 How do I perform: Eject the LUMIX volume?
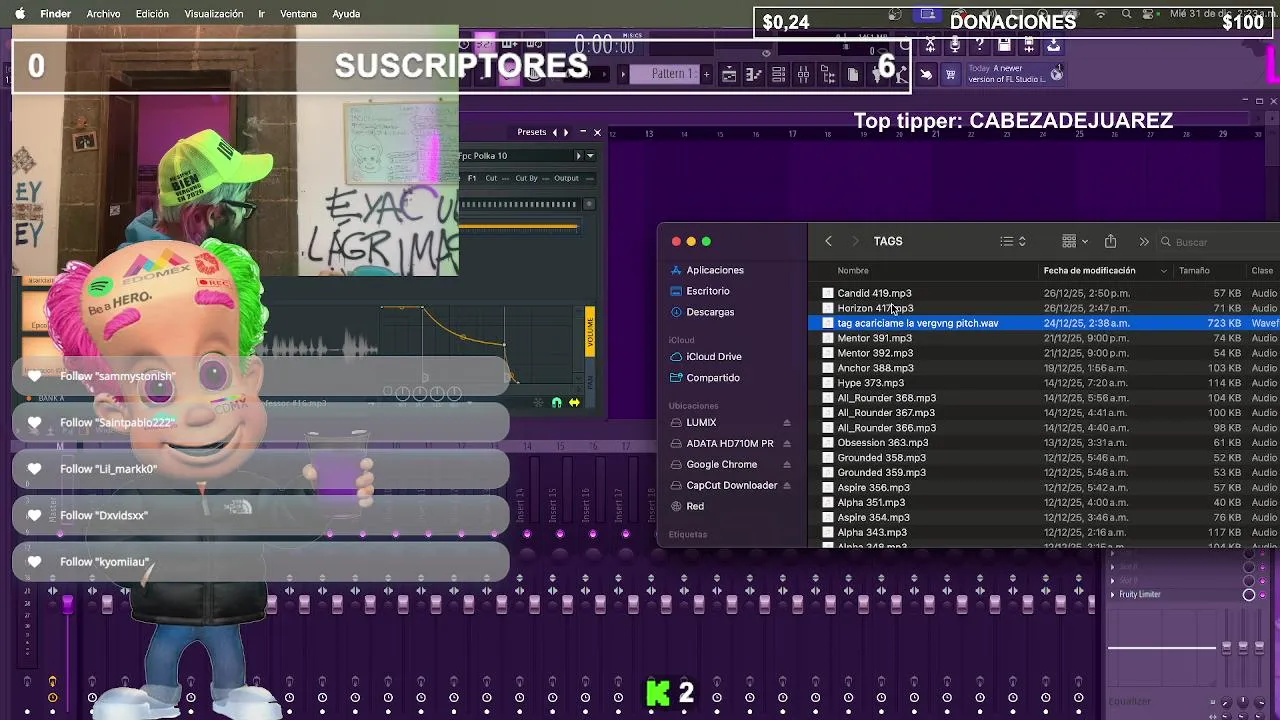[786, 423]
